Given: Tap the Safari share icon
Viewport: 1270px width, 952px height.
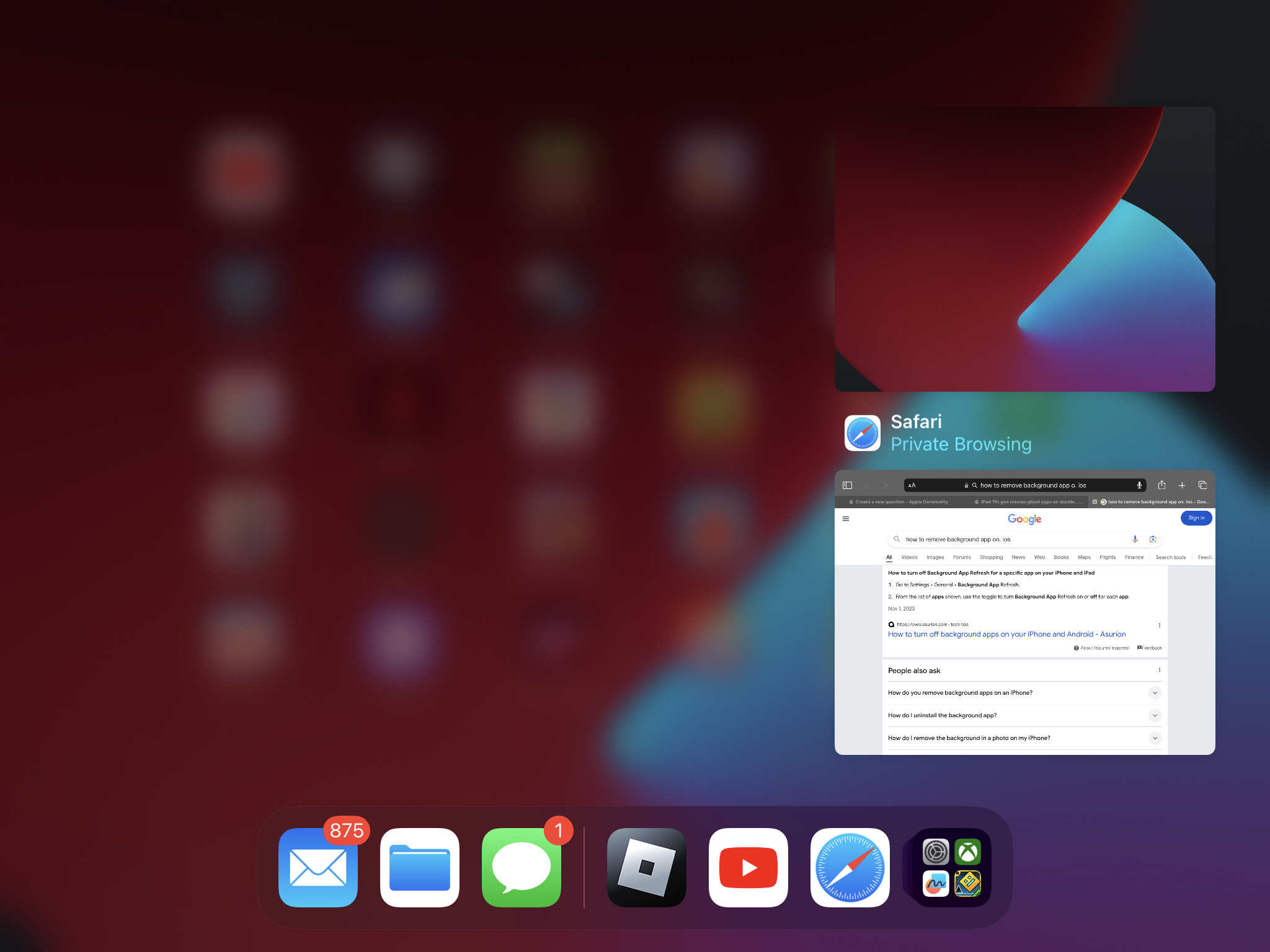Looking at the screenshot, I should coord(1161,485).
